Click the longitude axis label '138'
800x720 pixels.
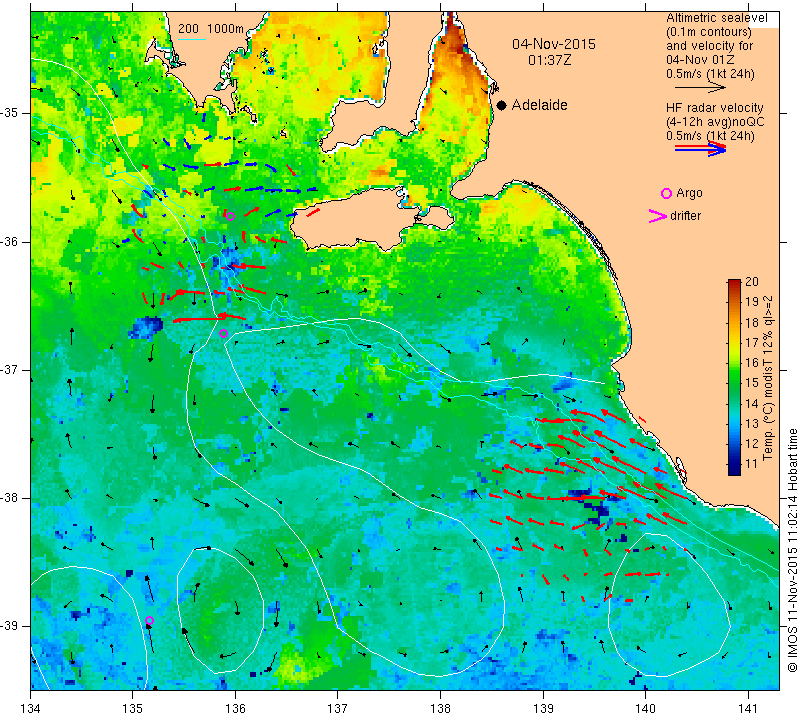click(x=440, y=709)
